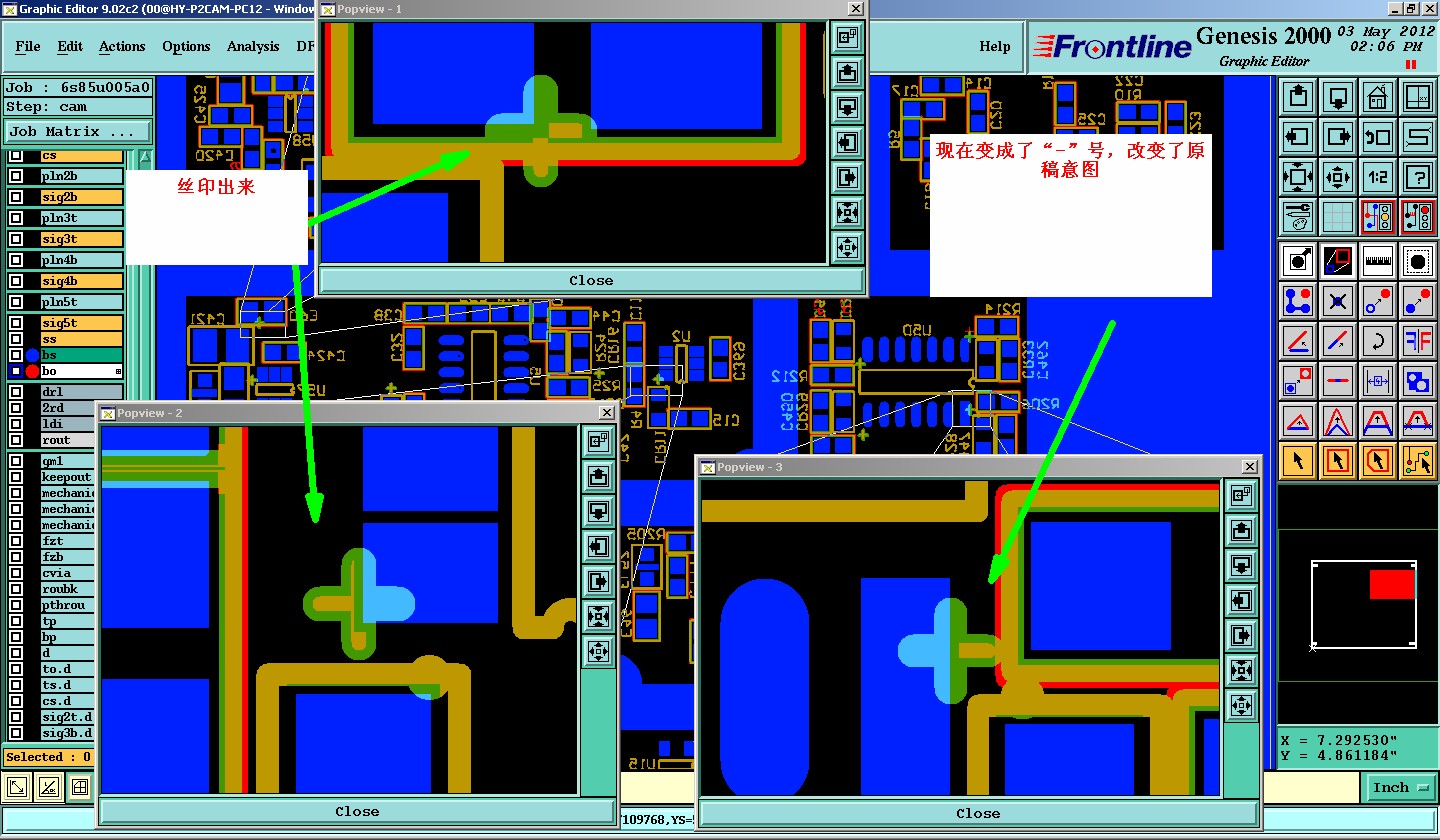The width and height of the screenshot is (1440, 840).
Task: Open the Help menu
Action: point(994,46)
